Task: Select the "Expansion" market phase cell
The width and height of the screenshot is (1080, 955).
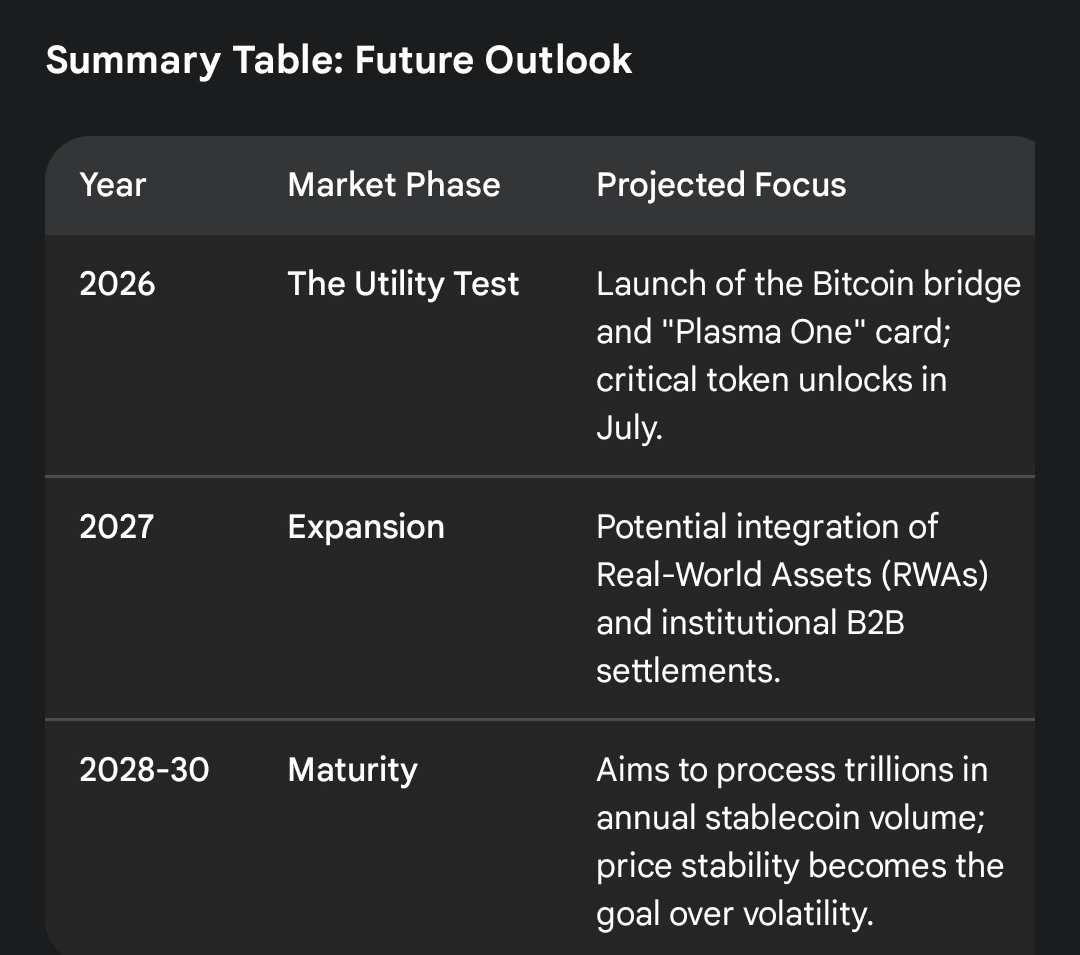Action: [366, 527]
